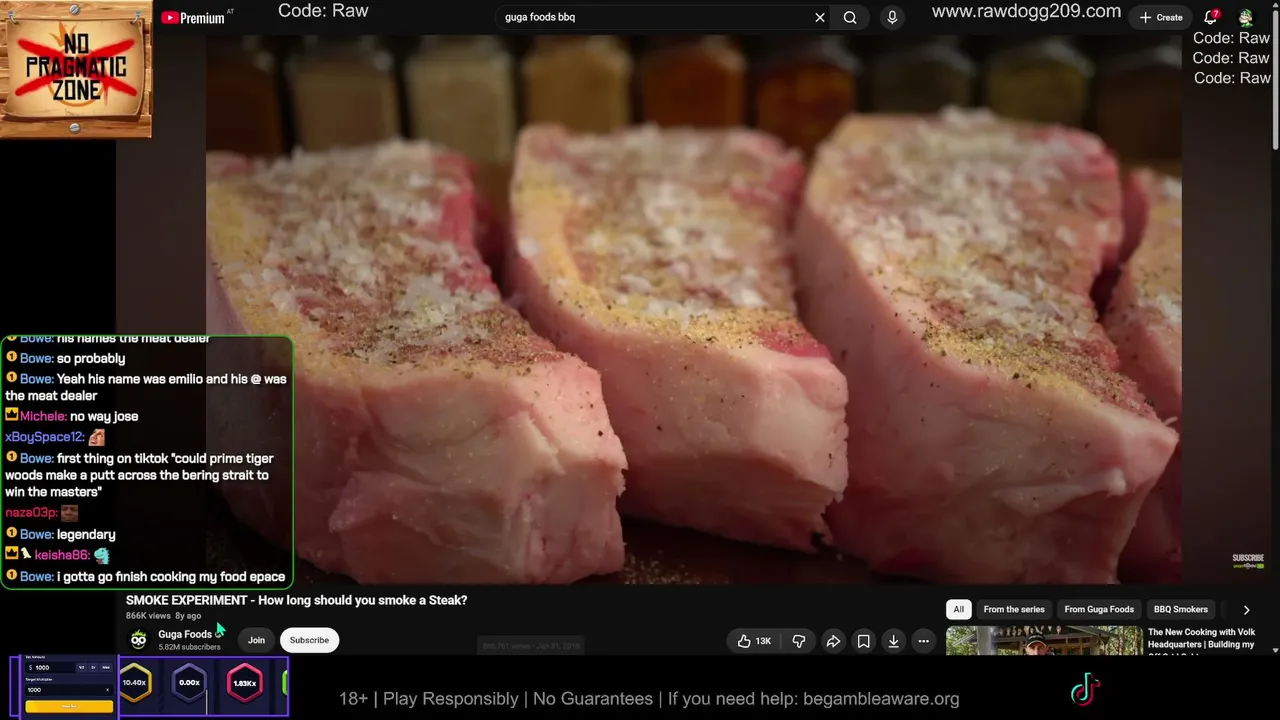Click the 5.82M subscribers text
This screenshot has height=720, width=1280.
(189, 647)
